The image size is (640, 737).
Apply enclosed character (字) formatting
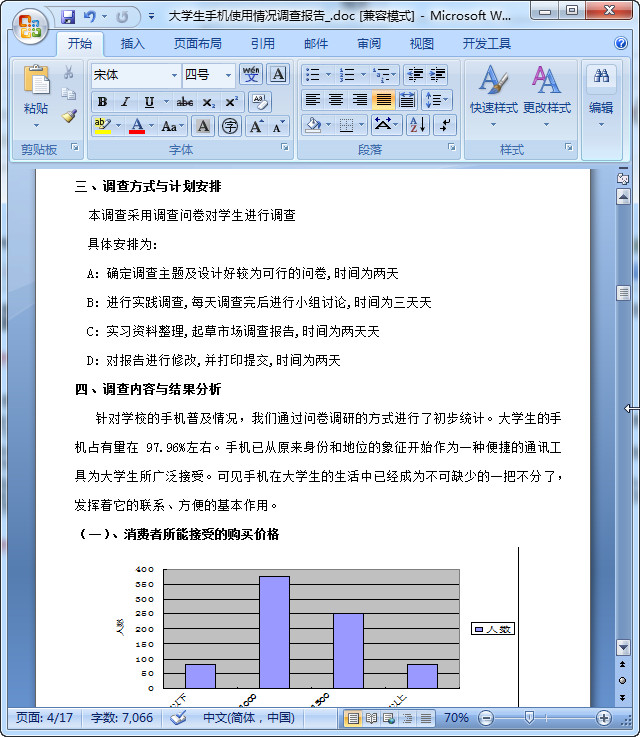click(x=230, y=126)
